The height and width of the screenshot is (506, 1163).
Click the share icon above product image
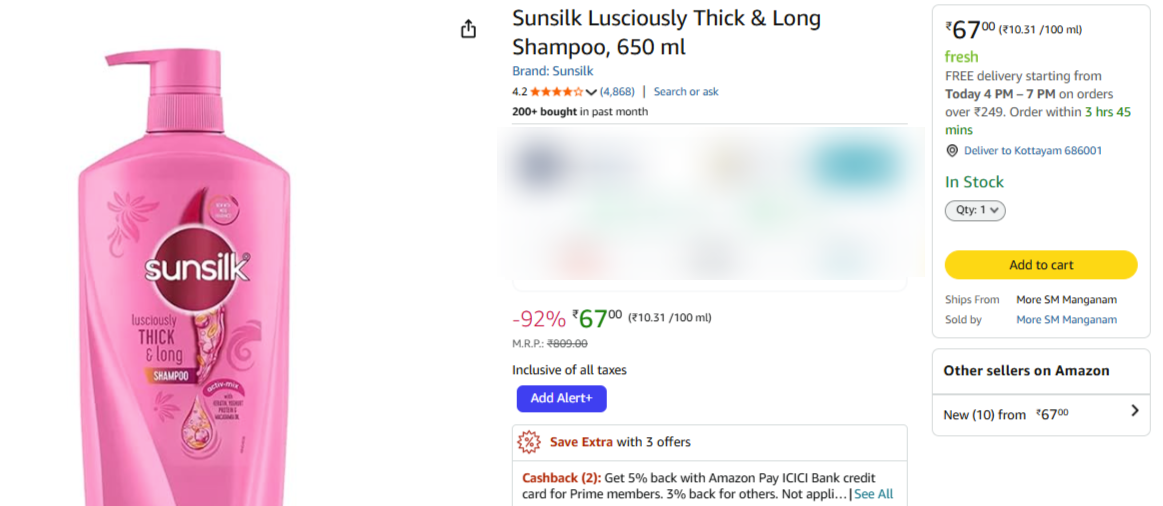click(x=468, y=30)
